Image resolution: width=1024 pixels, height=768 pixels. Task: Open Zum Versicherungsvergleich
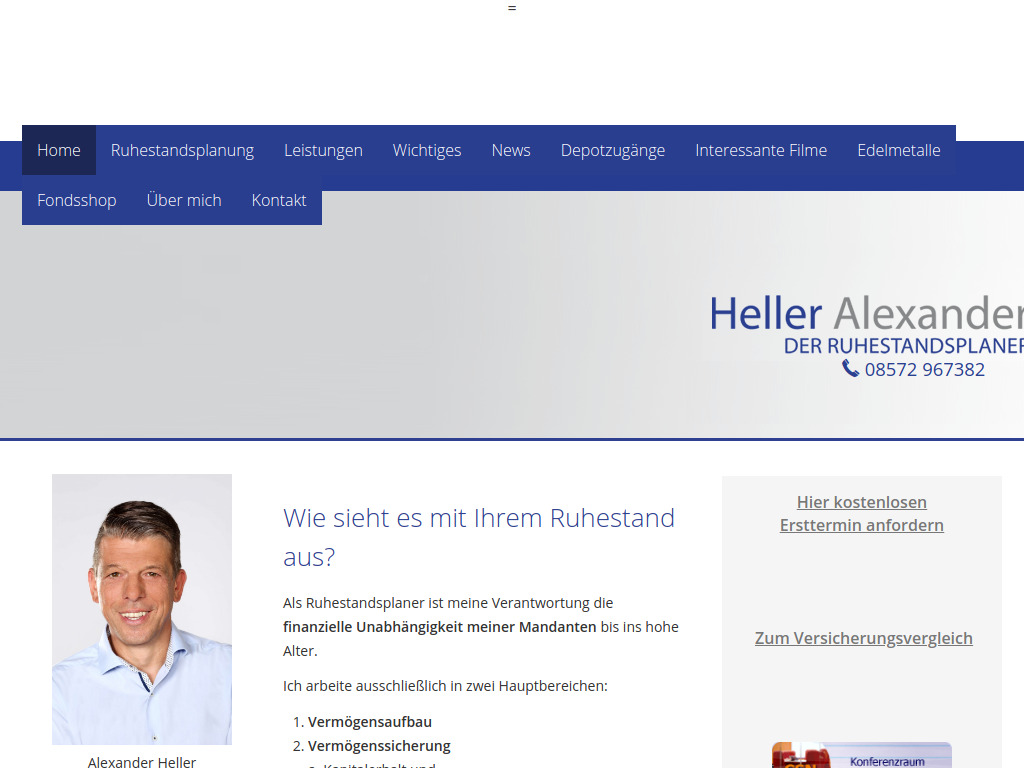click(863, 637)
